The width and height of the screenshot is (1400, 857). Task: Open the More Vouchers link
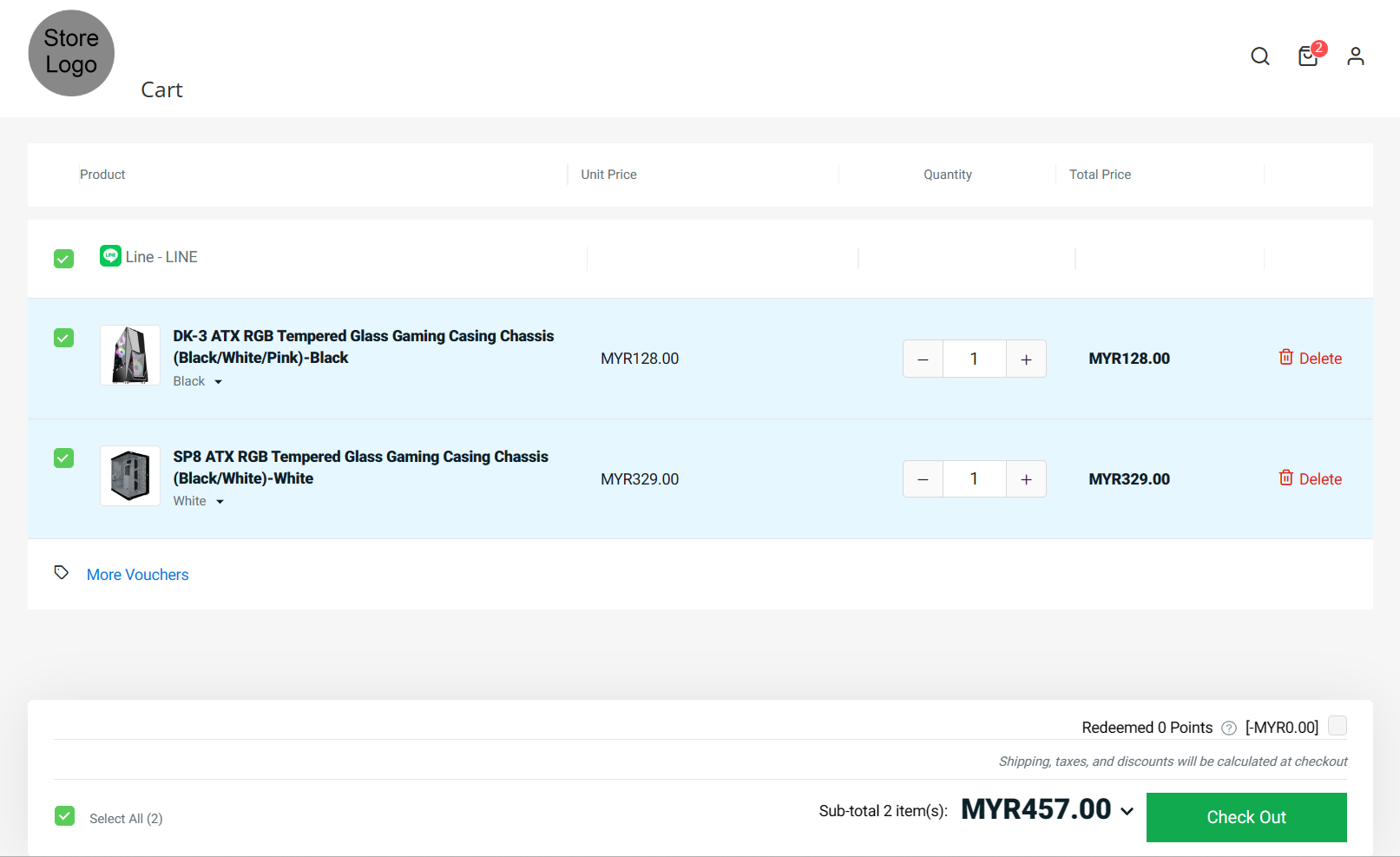[x=138, y=575]
